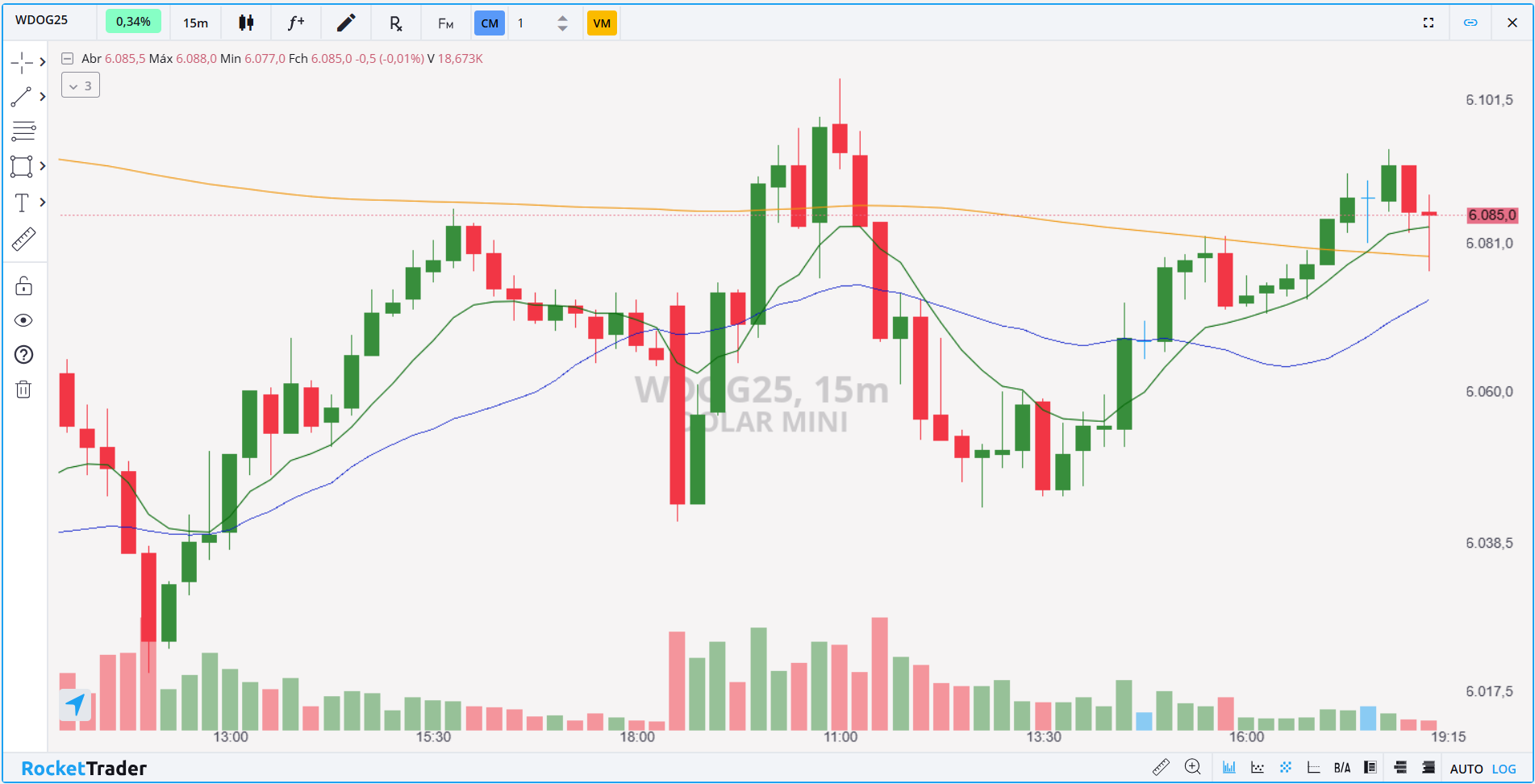
Task: Open the help question mark icon
Action: (x=23, y=355)
